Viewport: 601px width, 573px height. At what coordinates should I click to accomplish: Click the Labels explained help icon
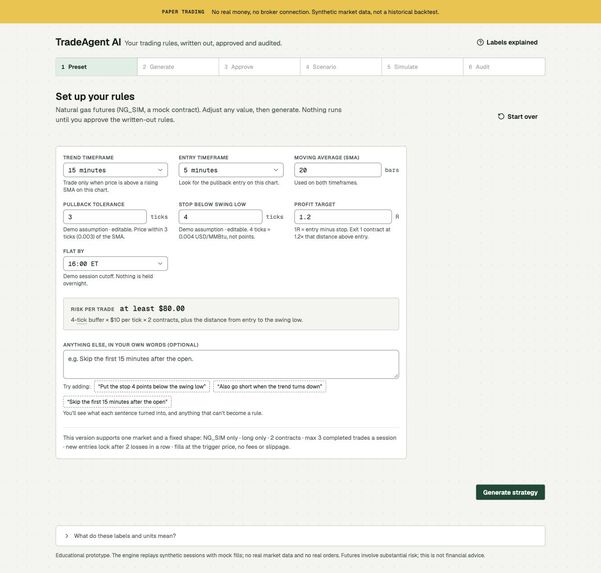[x=480, y=42]
